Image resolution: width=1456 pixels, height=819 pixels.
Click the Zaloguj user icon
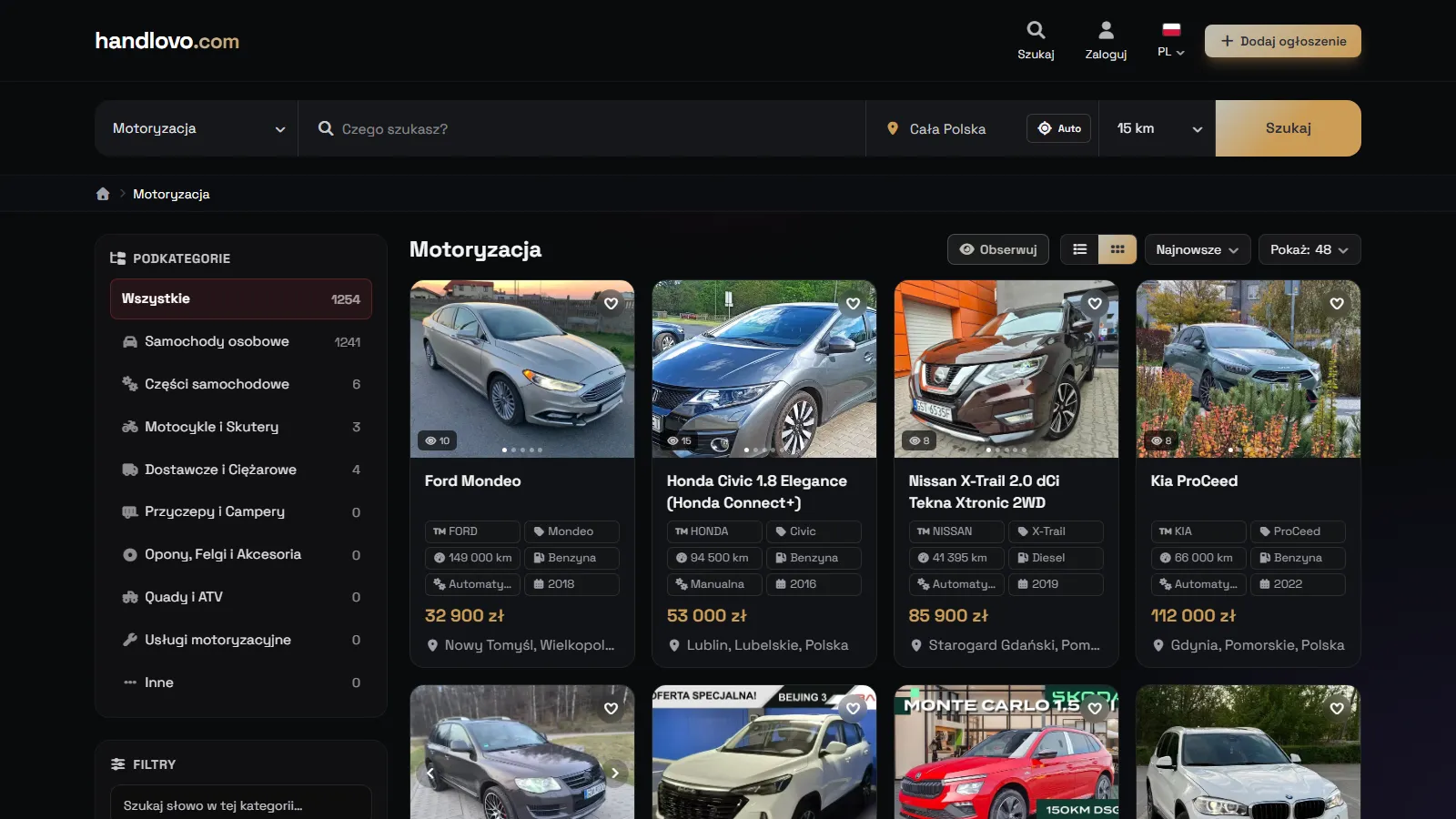pyautogui.click(x=1106, y=41)
